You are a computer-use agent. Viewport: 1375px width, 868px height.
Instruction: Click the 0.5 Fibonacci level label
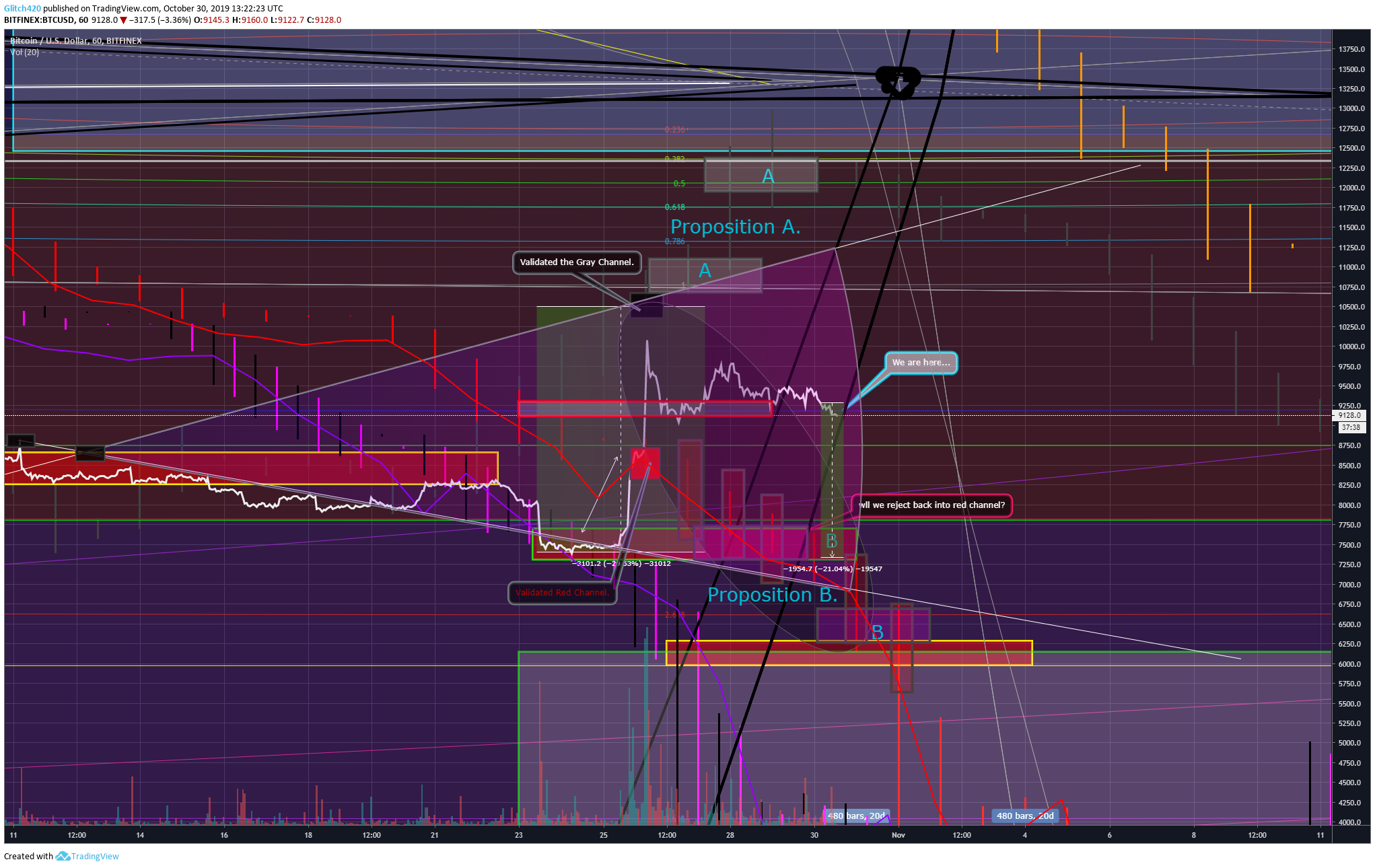coord(679,184)
